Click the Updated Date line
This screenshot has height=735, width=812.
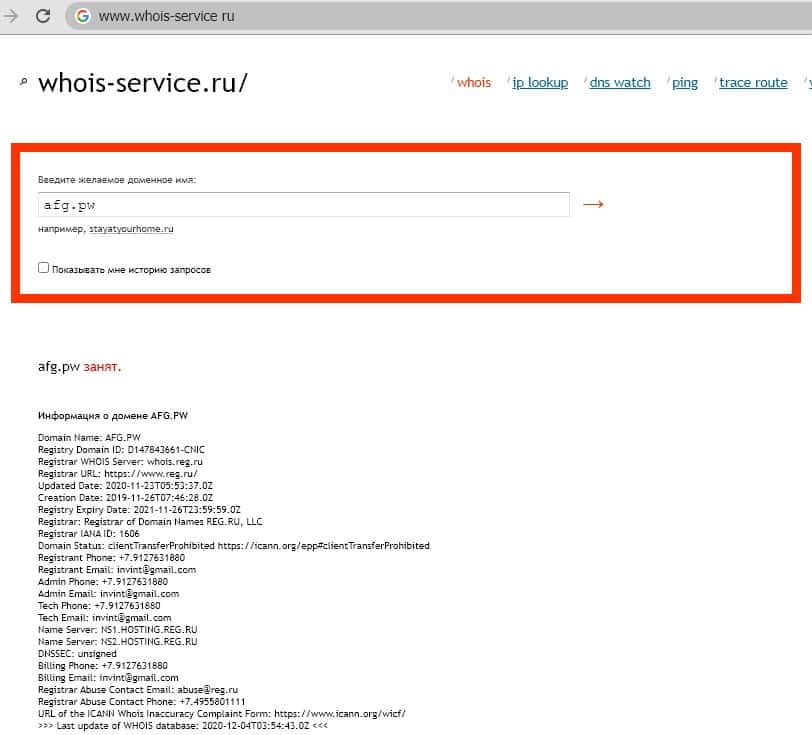(x=125, y=486)
